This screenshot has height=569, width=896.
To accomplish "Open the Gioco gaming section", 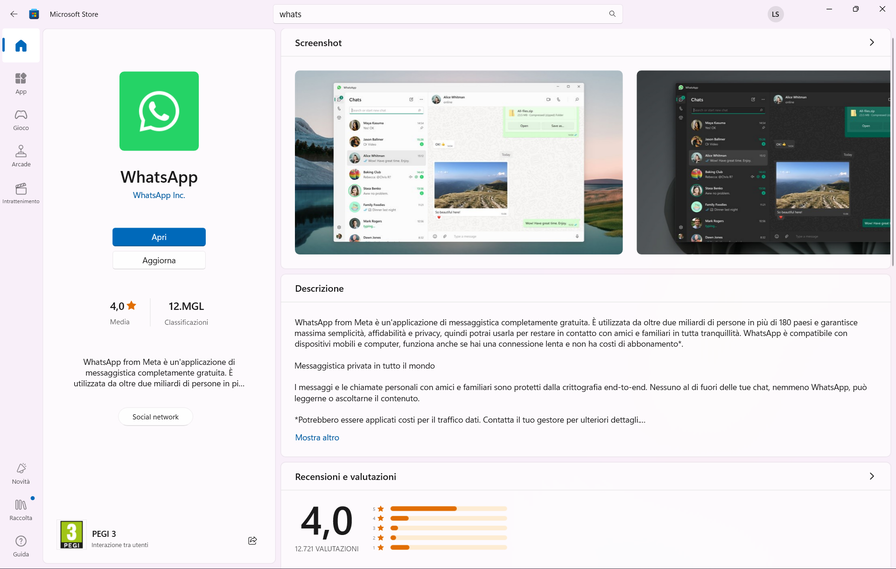I will [21, 119].
